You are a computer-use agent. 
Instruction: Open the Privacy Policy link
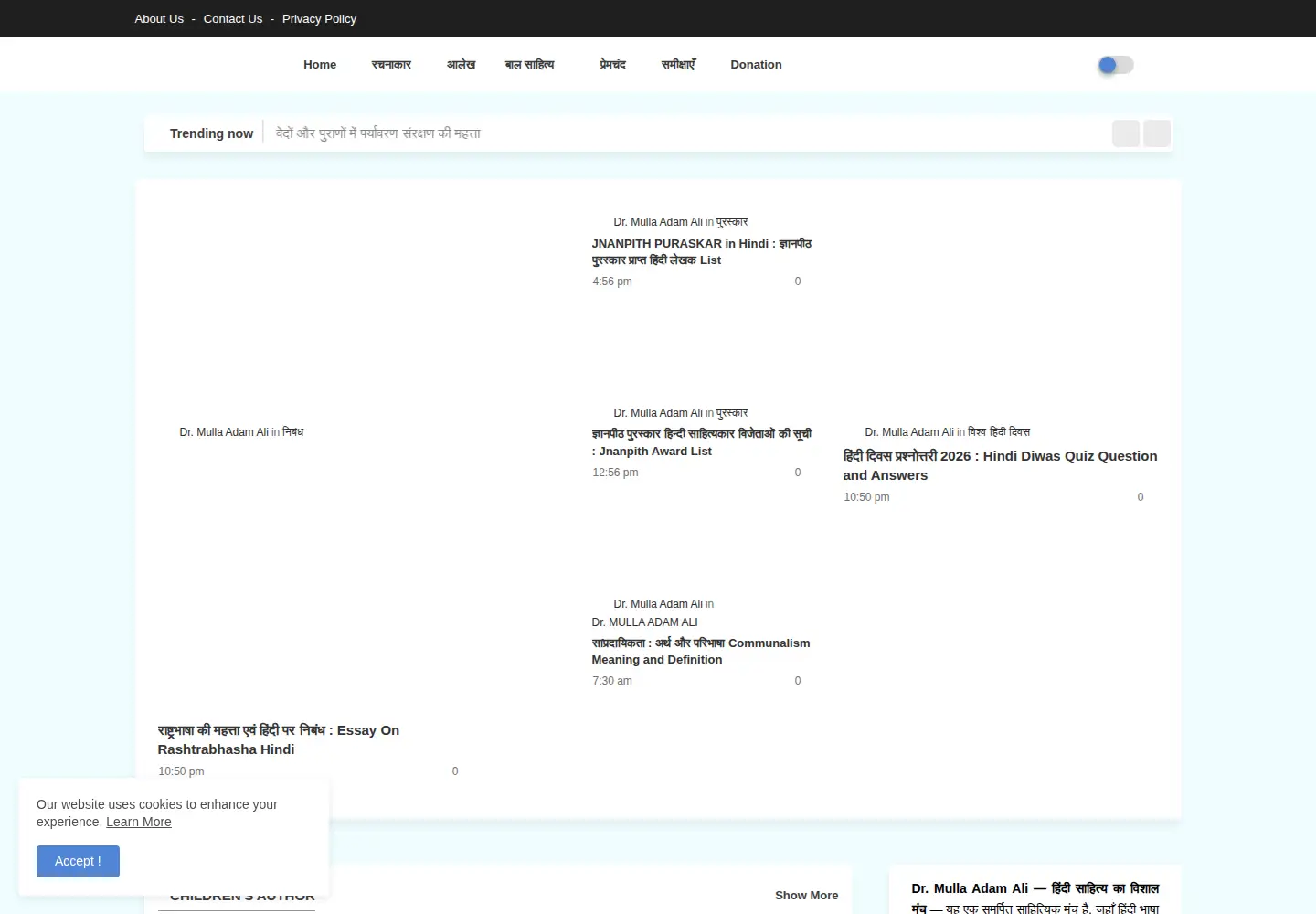[319, 18]
